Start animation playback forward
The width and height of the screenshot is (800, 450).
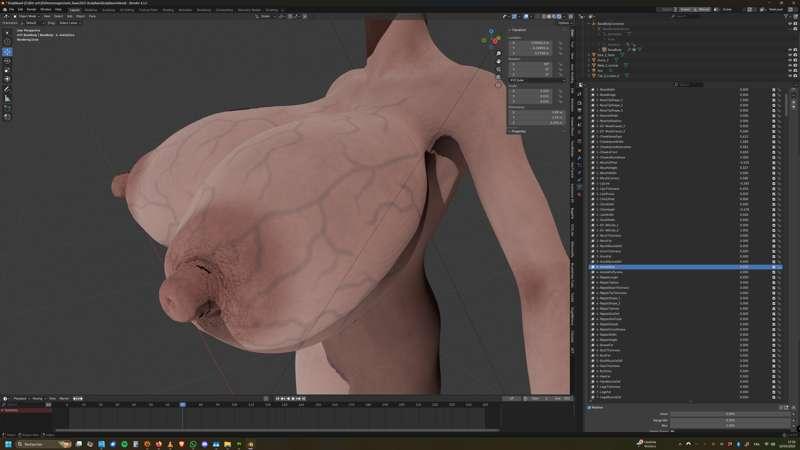(293, 398)
